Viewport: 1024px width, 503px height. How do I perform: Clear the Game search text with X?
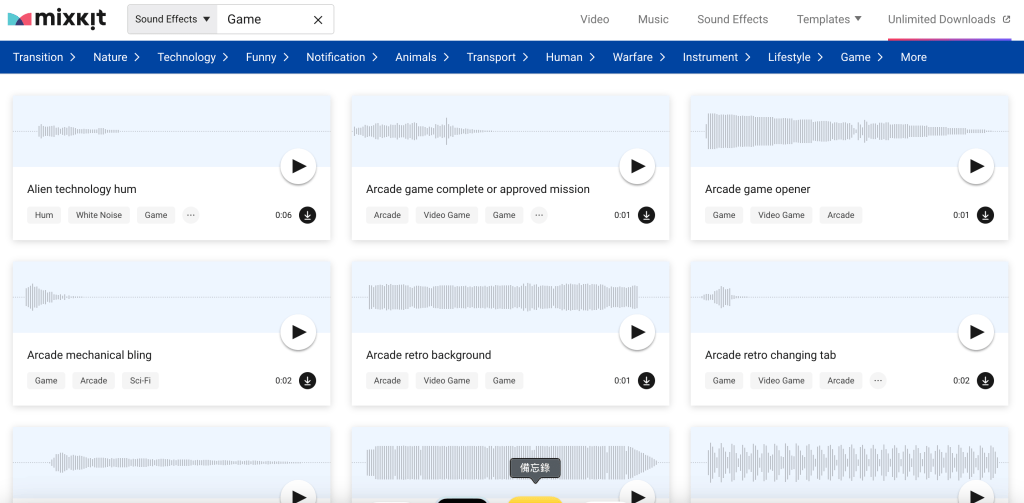(x=318, y=20)
